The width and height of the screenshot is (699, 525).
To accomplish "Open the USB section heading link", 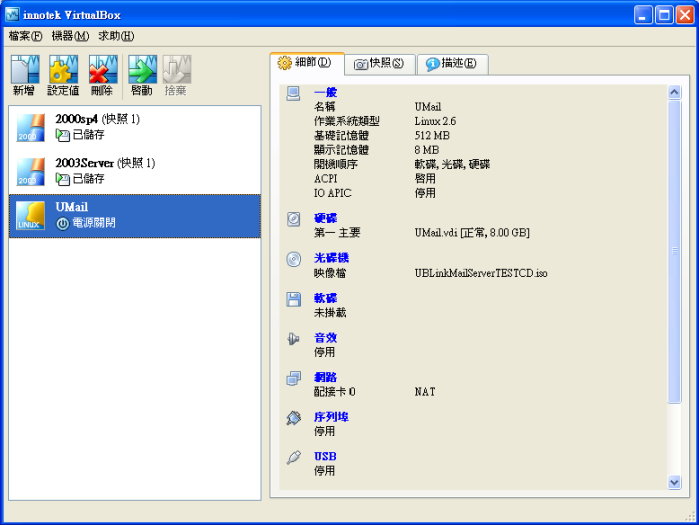I will [x=325, y=457].
